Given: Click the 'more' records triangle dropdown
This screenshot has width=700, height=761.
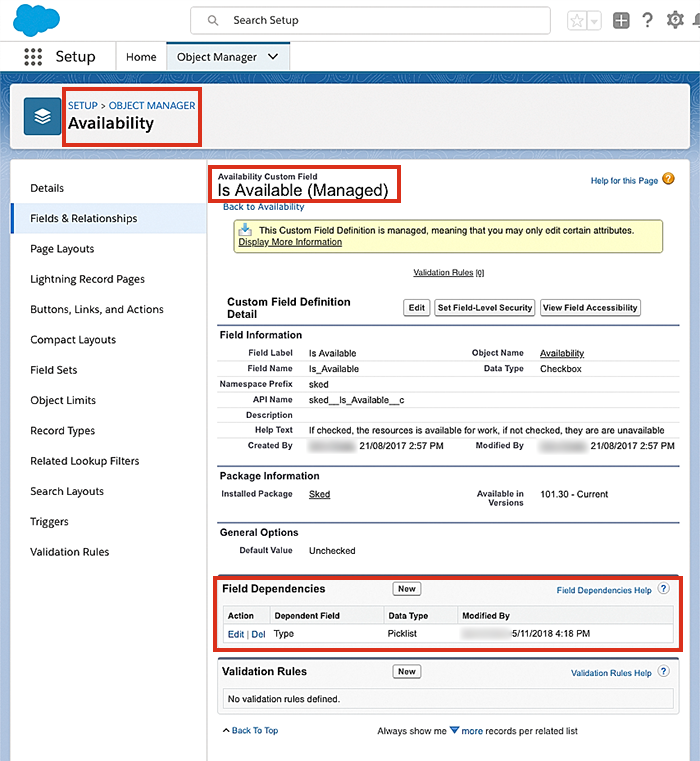Looking at the screenshot, I should click(x=454, y=730).
